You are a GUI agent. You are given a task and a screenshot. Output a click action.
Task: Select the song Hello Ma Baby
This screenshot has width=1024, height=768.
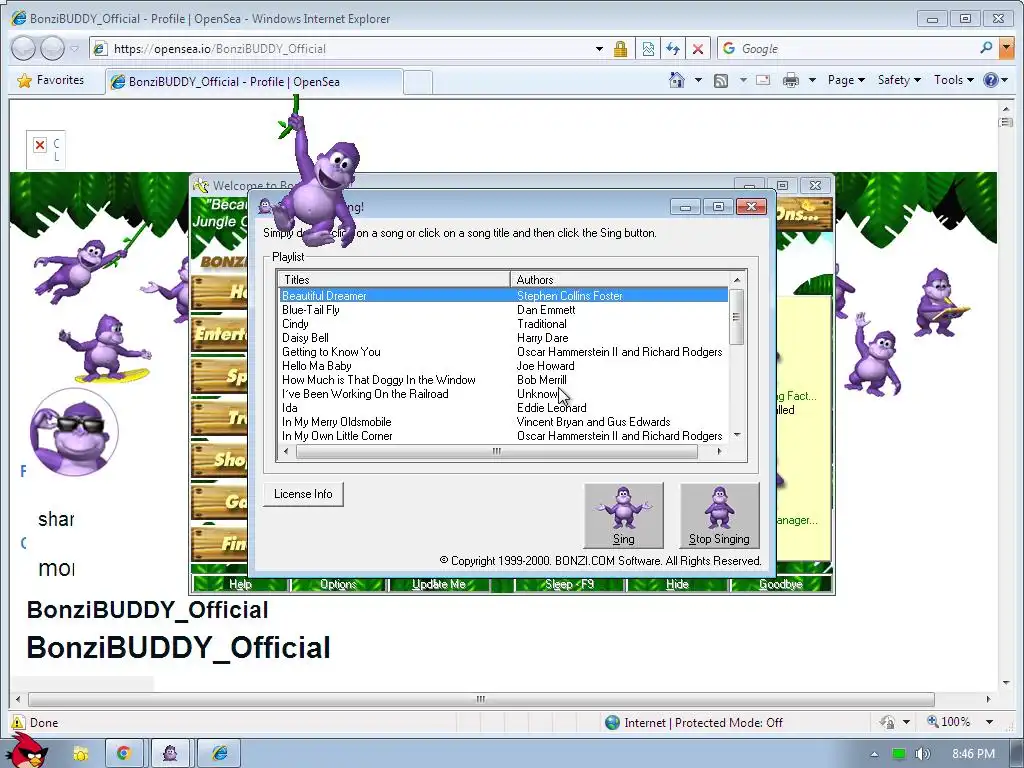[317, 366]
